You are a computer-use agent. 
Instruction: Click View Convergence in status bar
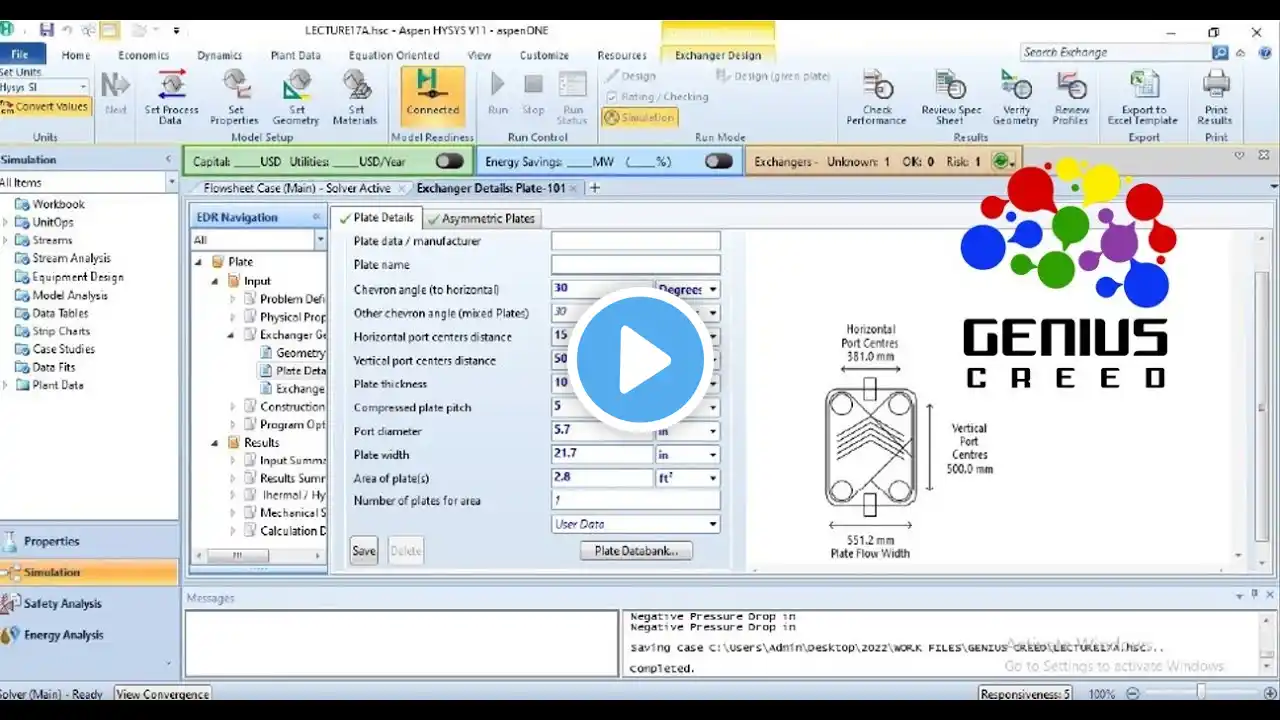point(163,694)
